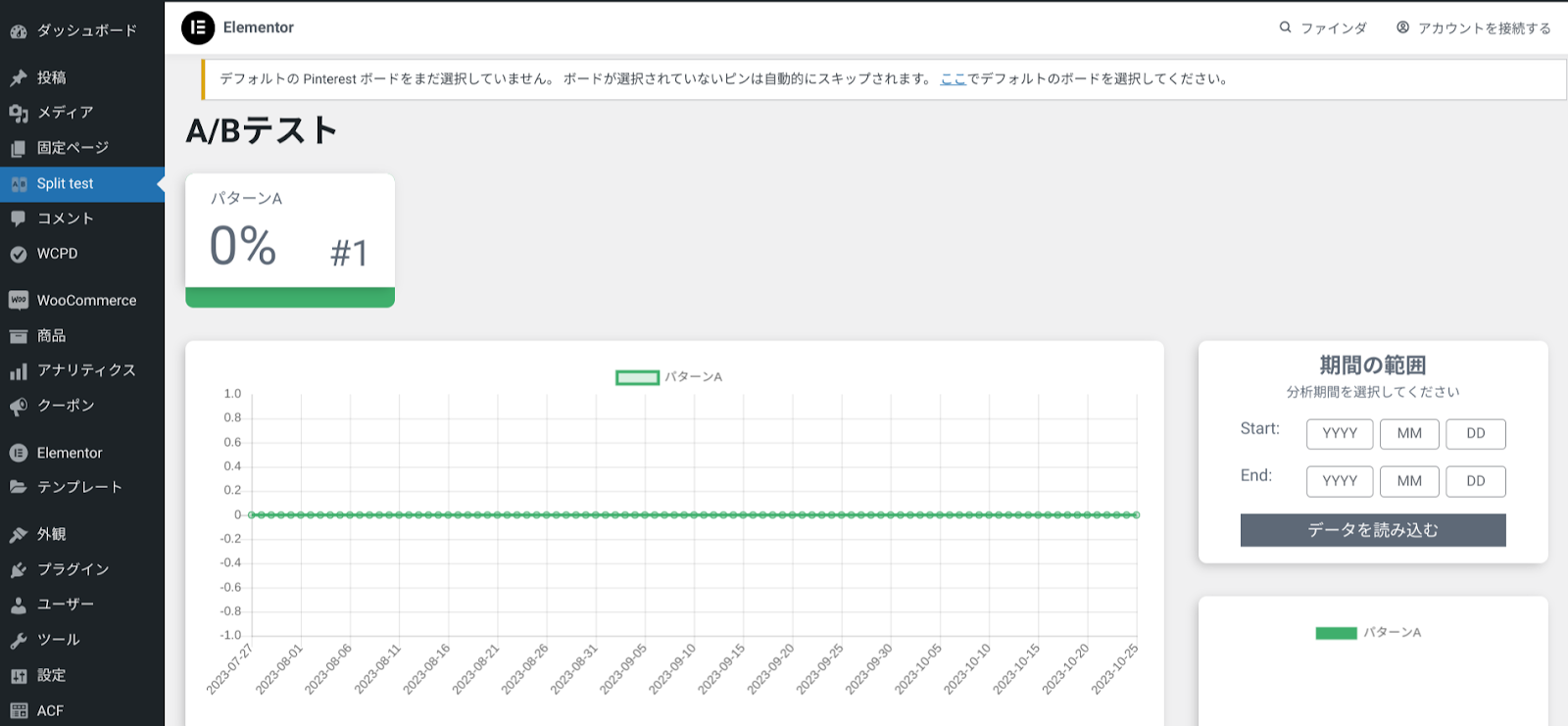Focus the End DD field
This screenshot has height=726, width=1568.
tap(1476, 482)
